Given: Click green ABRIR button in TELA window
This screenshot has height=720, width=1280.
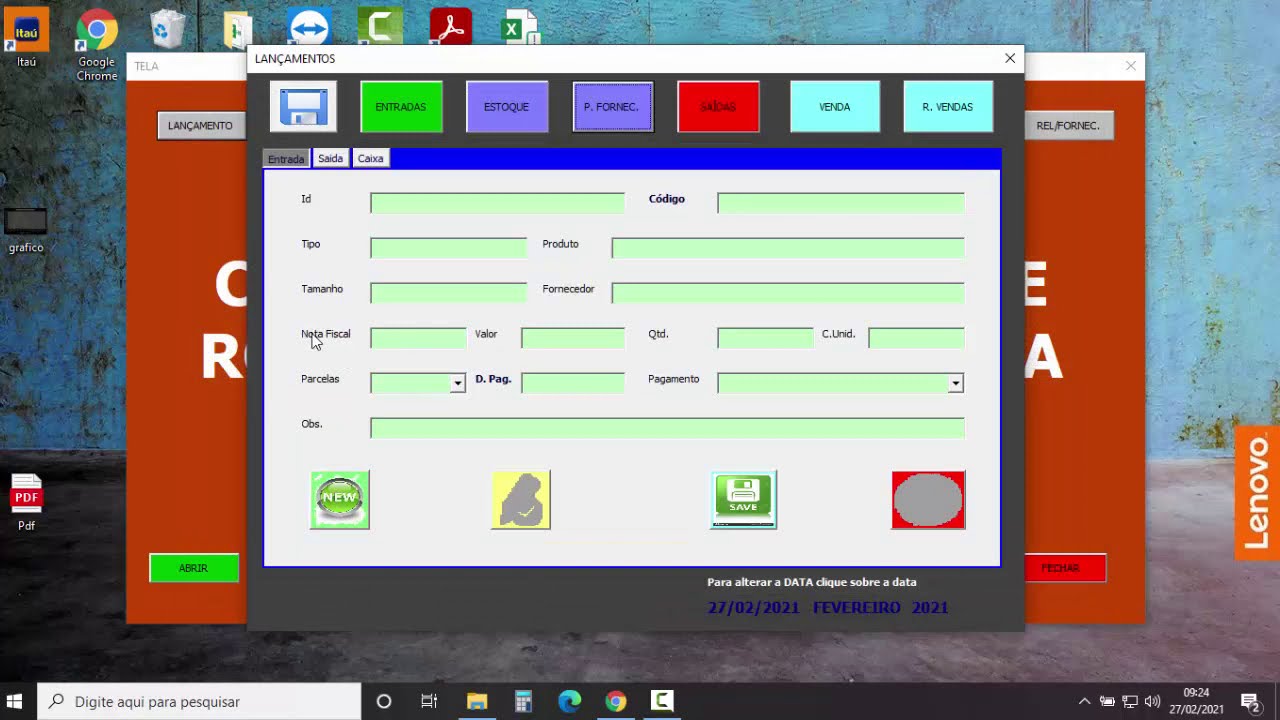Looking at the screenshot, I should [x=194, y=568].
